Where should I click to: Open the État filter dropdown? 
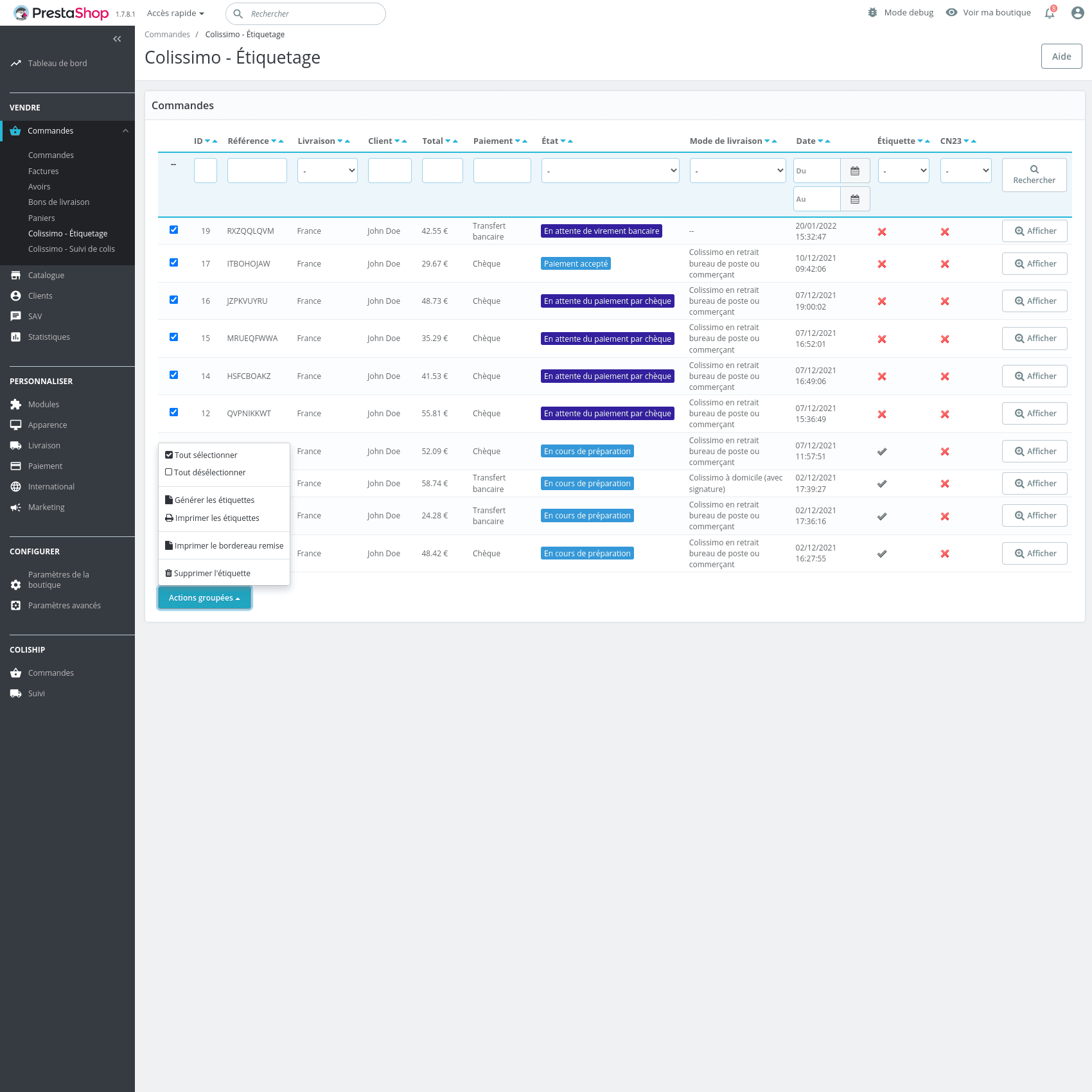[x=610, y=171]
